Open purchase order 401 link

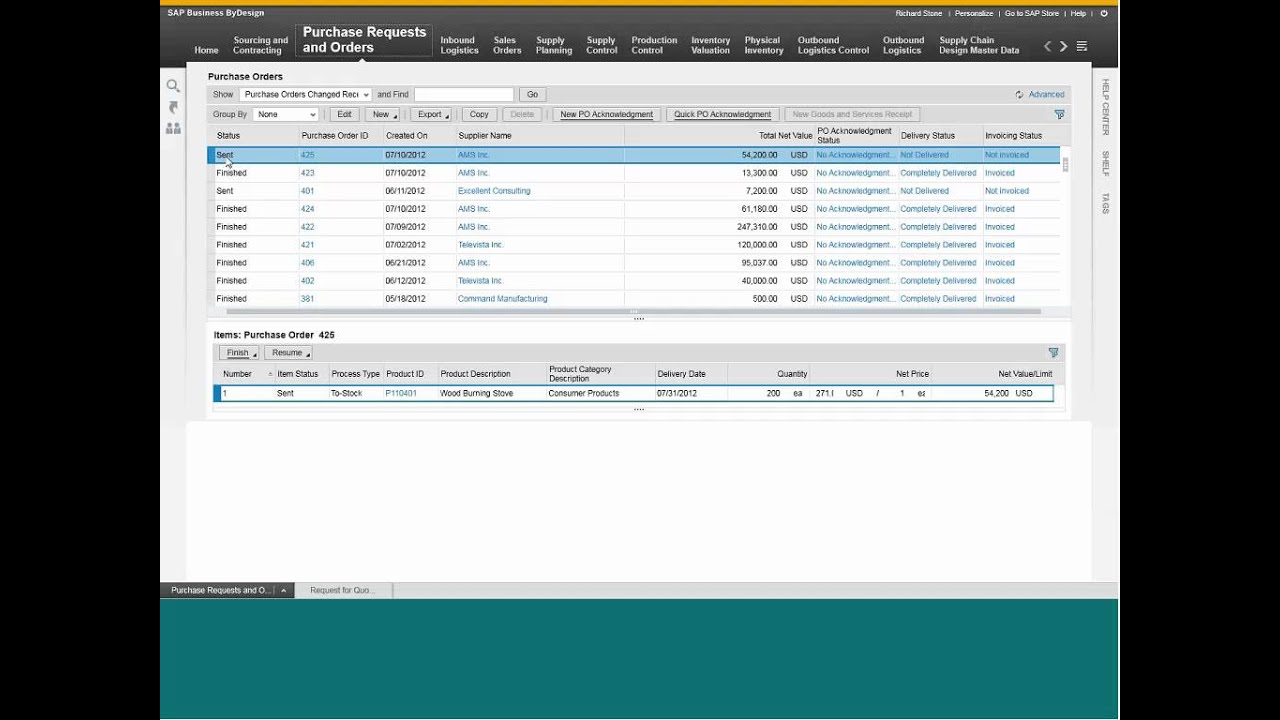click(307, 191)
